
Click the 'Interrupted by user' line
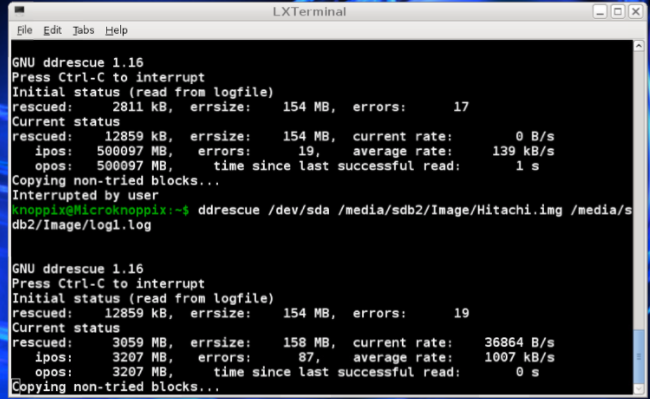[x=85, y=195]
